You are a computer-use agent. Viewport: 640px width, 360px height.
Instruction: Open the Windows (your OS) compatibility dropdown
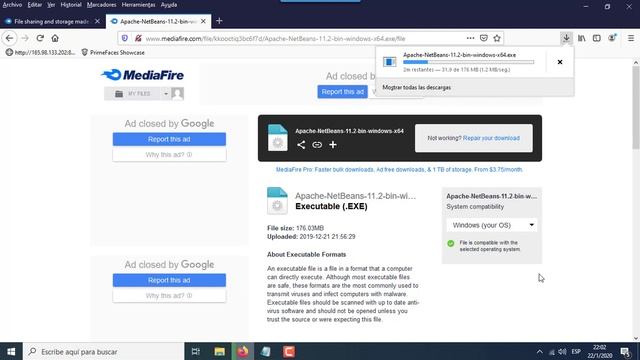[x=492, y=225]
